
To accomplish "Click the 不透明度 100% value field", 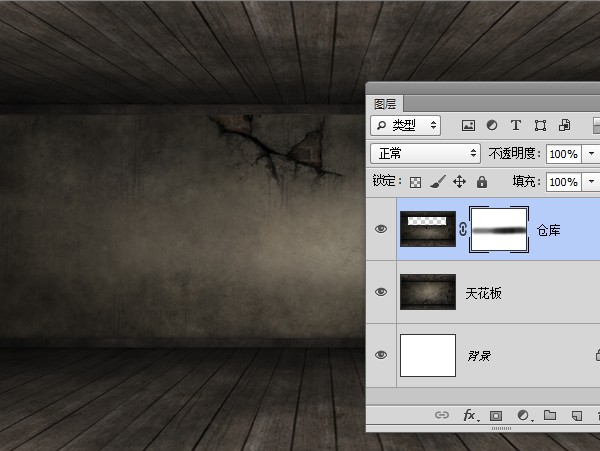I will [x=564, y=154].
